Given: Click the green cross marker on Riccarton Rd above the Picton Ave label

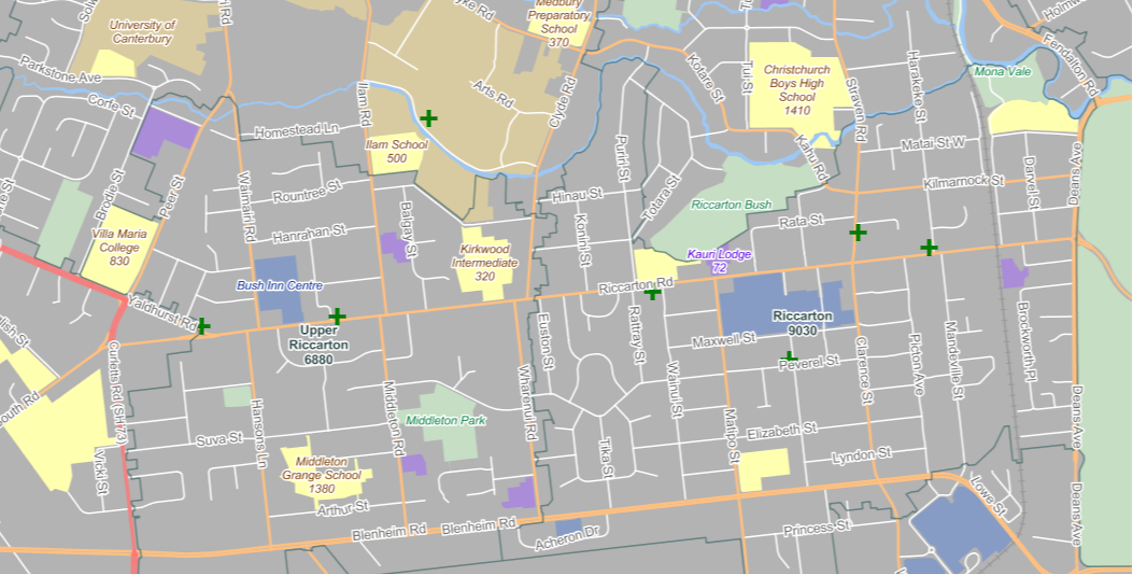Looking at the screenshot, I should 929,248.
